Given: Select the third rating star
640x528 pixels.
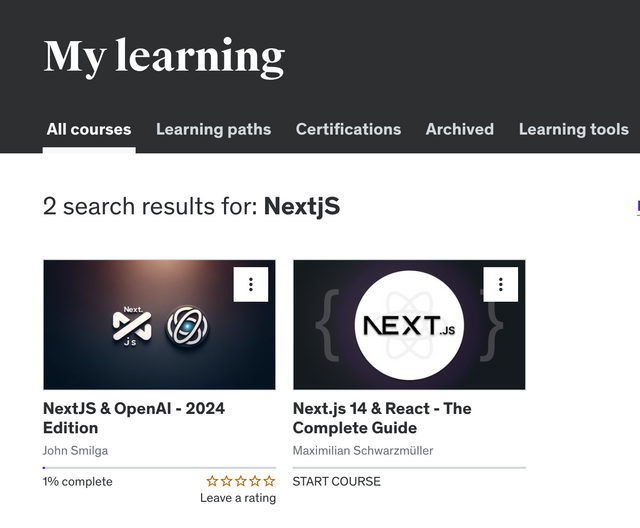Looking at the screenshot, I should point(240,481).
